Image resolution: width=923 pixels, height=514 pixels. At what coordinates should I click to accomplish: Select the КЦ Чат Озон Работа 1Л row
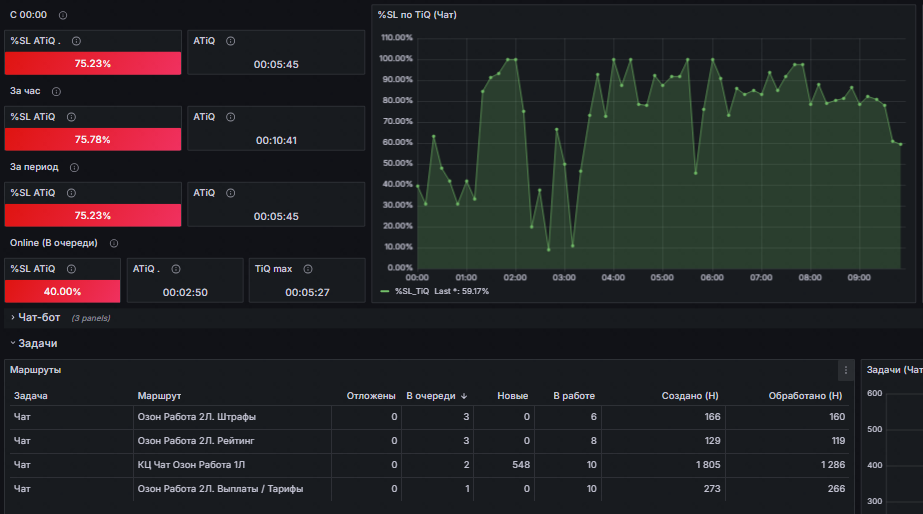coord(429,465)
